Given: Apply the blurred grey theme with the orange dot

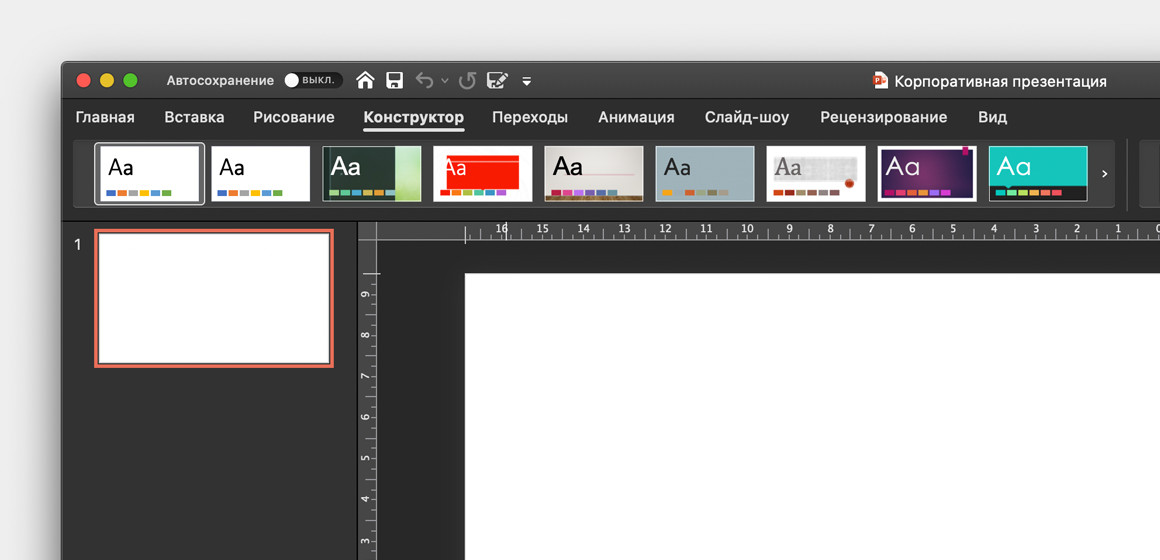Looking at the screenshot, I should (x=816, y=174).
